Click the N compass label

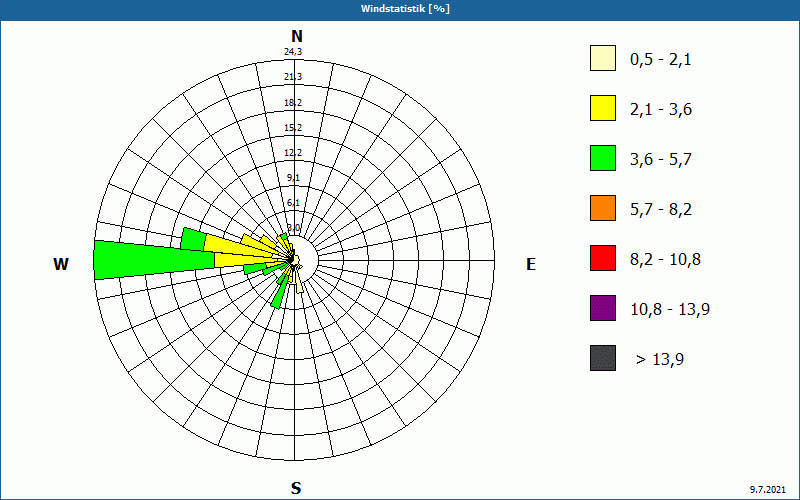click(297, 36)
